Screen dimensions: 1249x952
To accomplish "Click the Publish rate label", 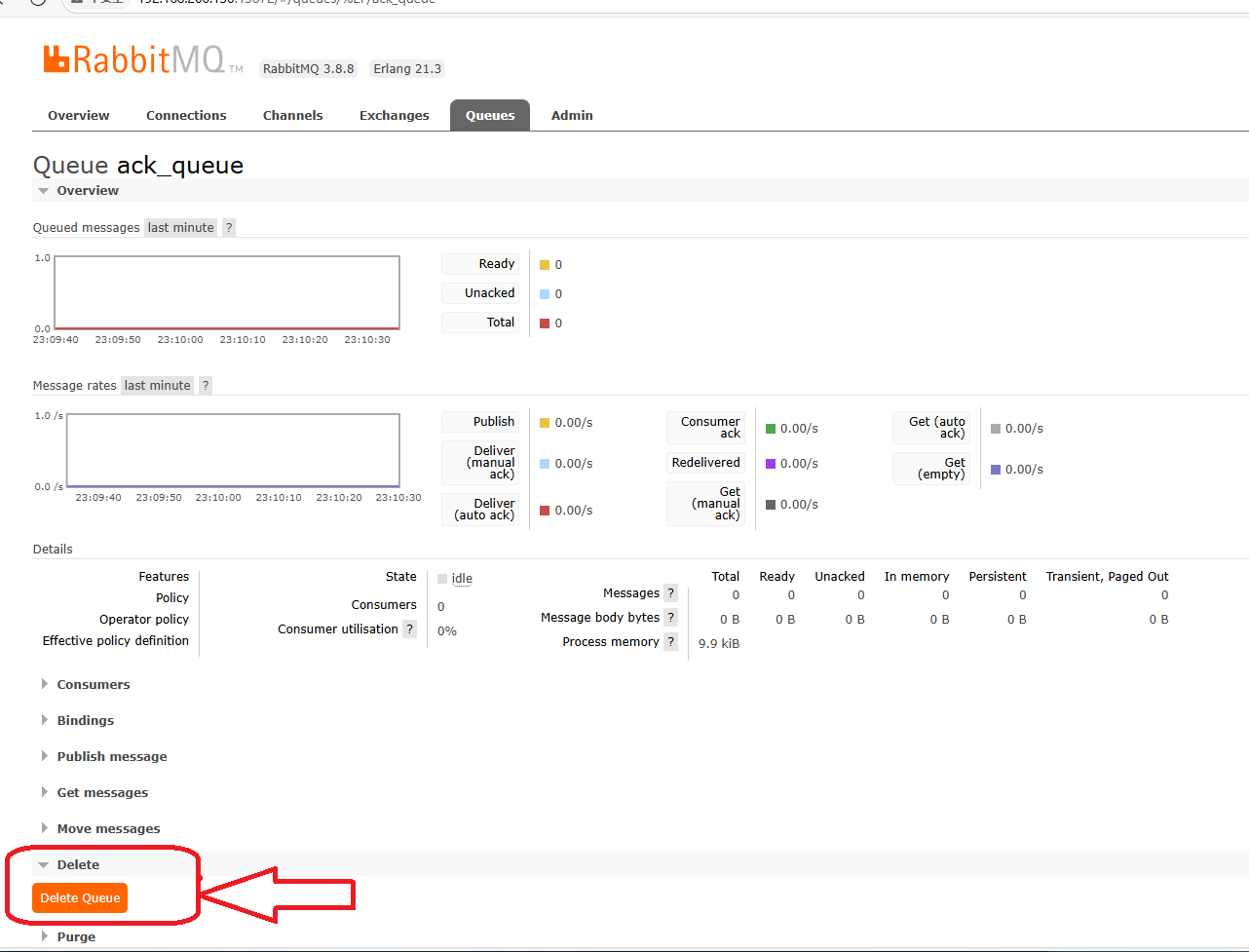I will (x=480, y=422).
